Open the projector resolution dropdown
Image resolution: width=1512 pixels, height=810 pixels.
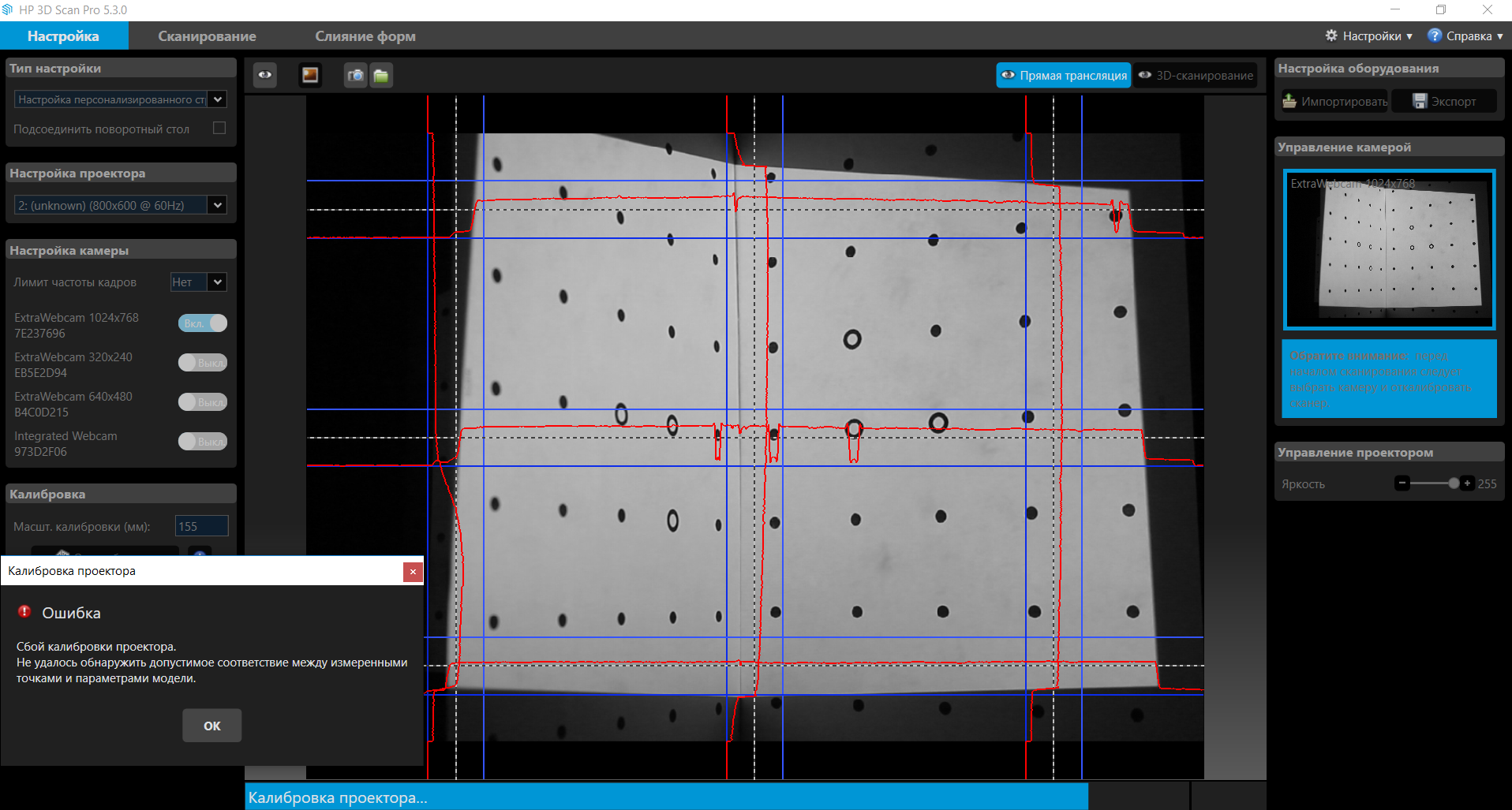click(218, 205)
